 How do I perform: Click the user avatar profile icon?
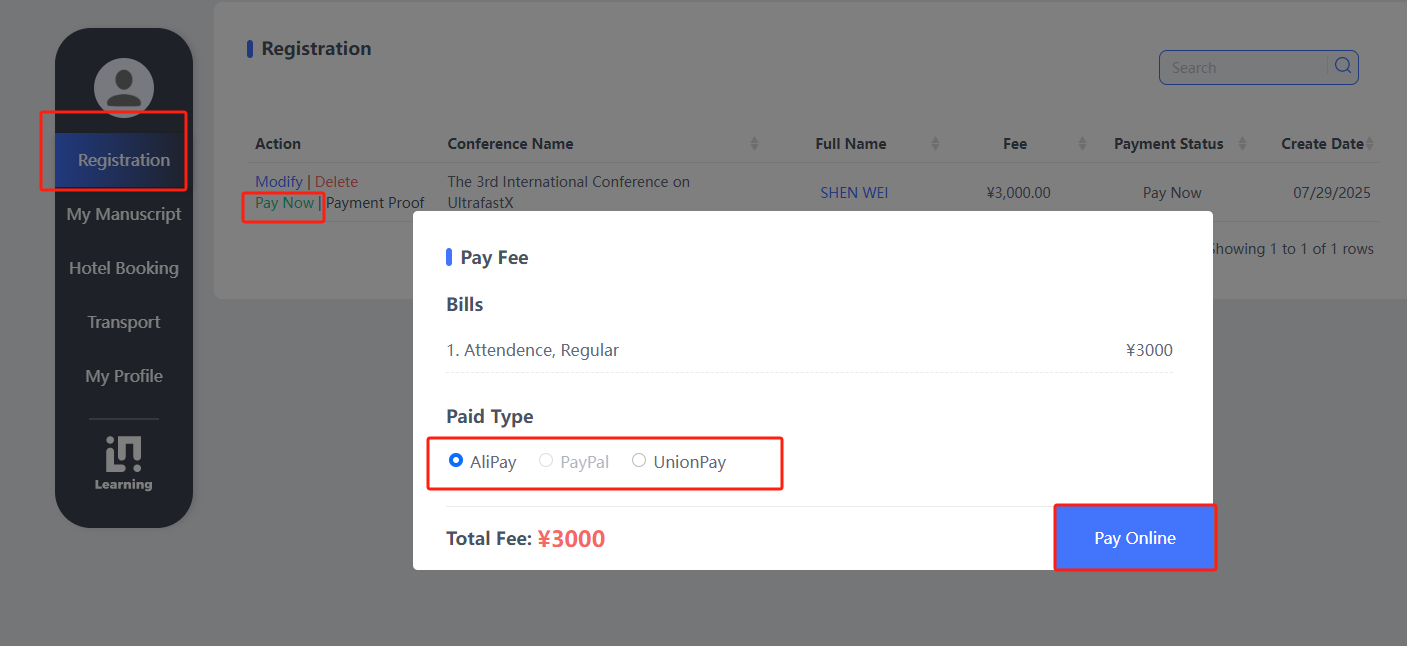pos(124,87)
